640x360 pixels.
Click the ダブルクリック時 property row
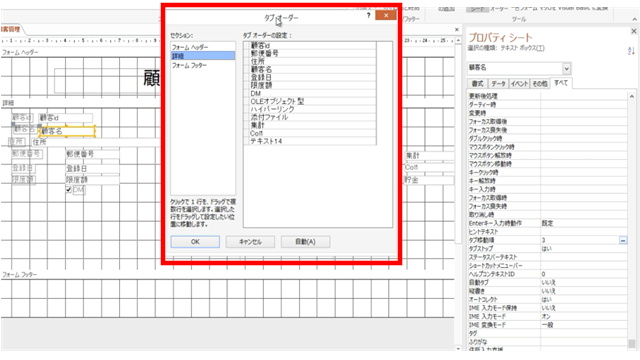(x=547, y=138)
